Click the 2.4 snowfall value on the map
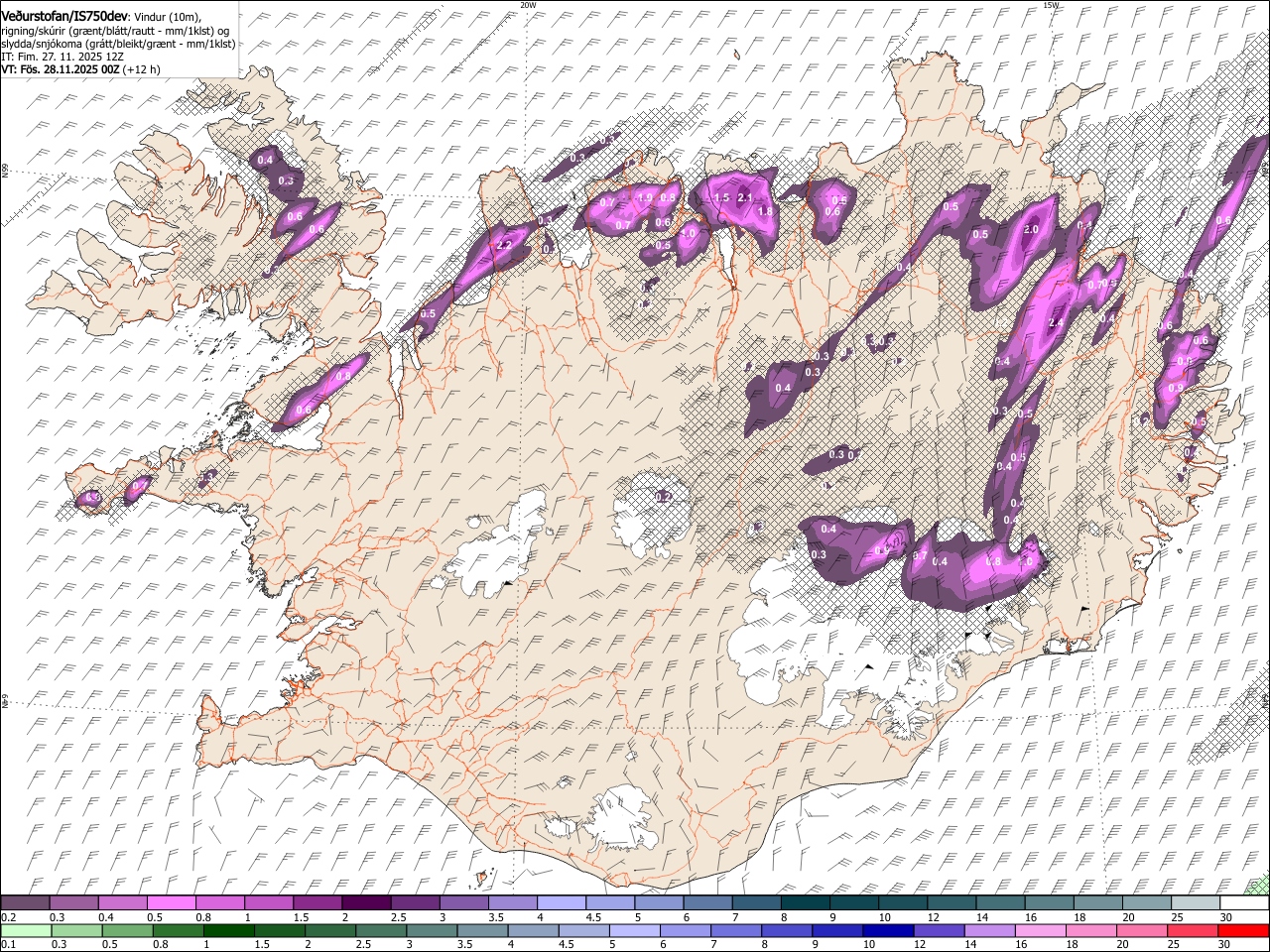This screenshot has width=1270, height=952. point(1056,323)
